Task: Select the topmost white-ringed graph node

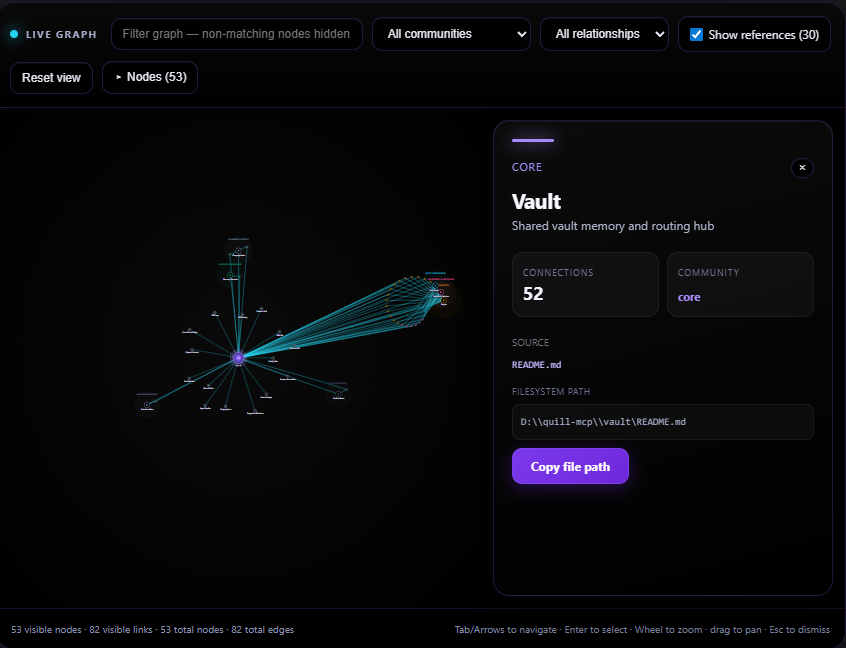Action: click(x=238, y=251)
